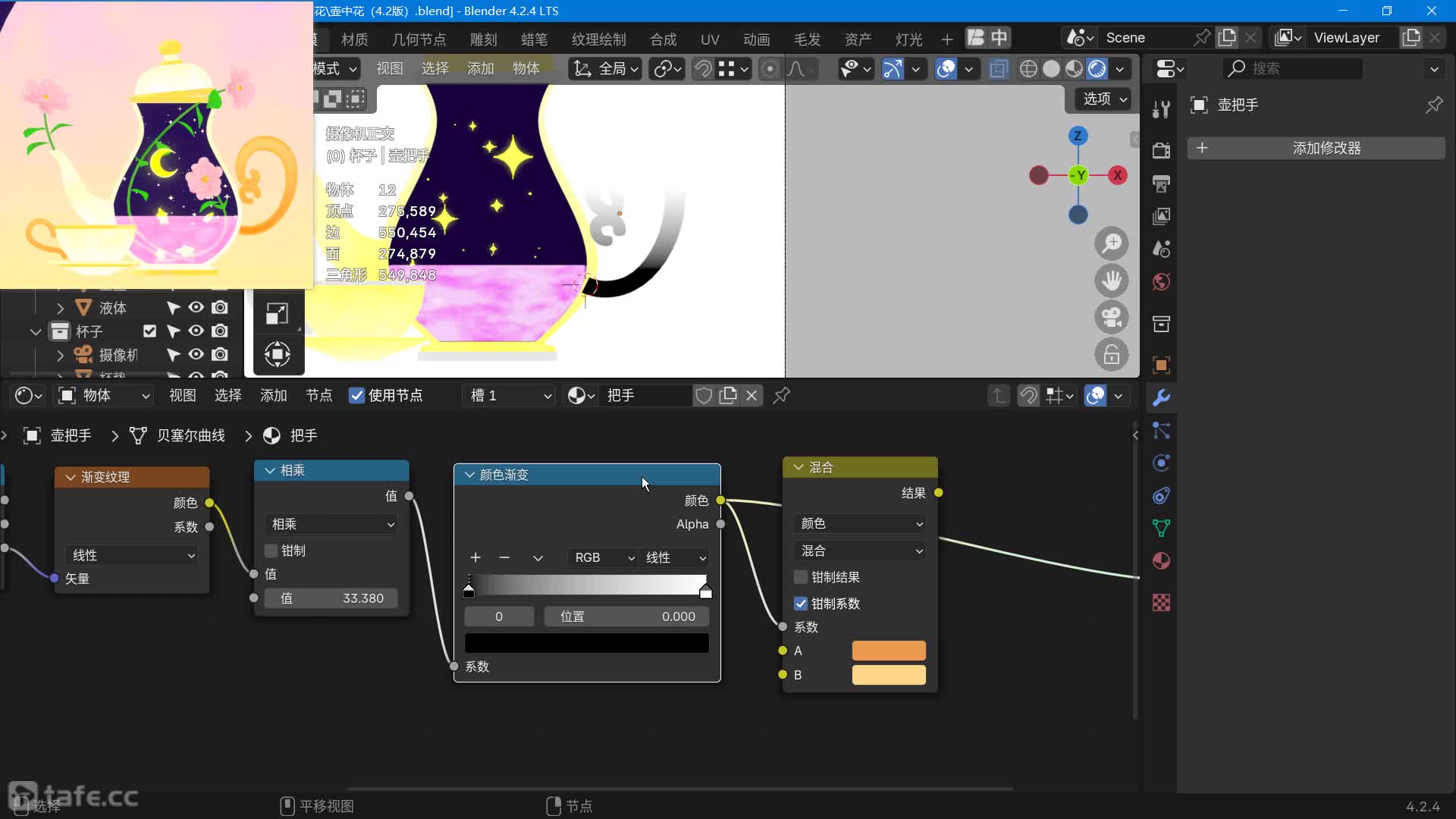Open the Physics properties tab

[1161, 463]
